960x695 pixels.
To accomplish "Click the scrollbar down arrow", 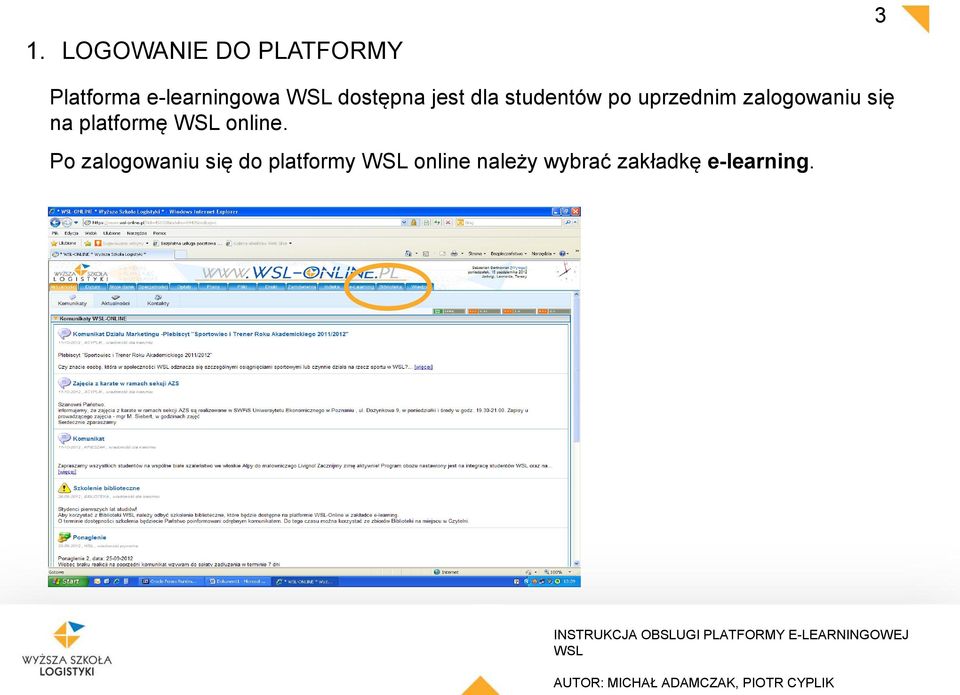I will pyautogui.click(x=576, y=563).
